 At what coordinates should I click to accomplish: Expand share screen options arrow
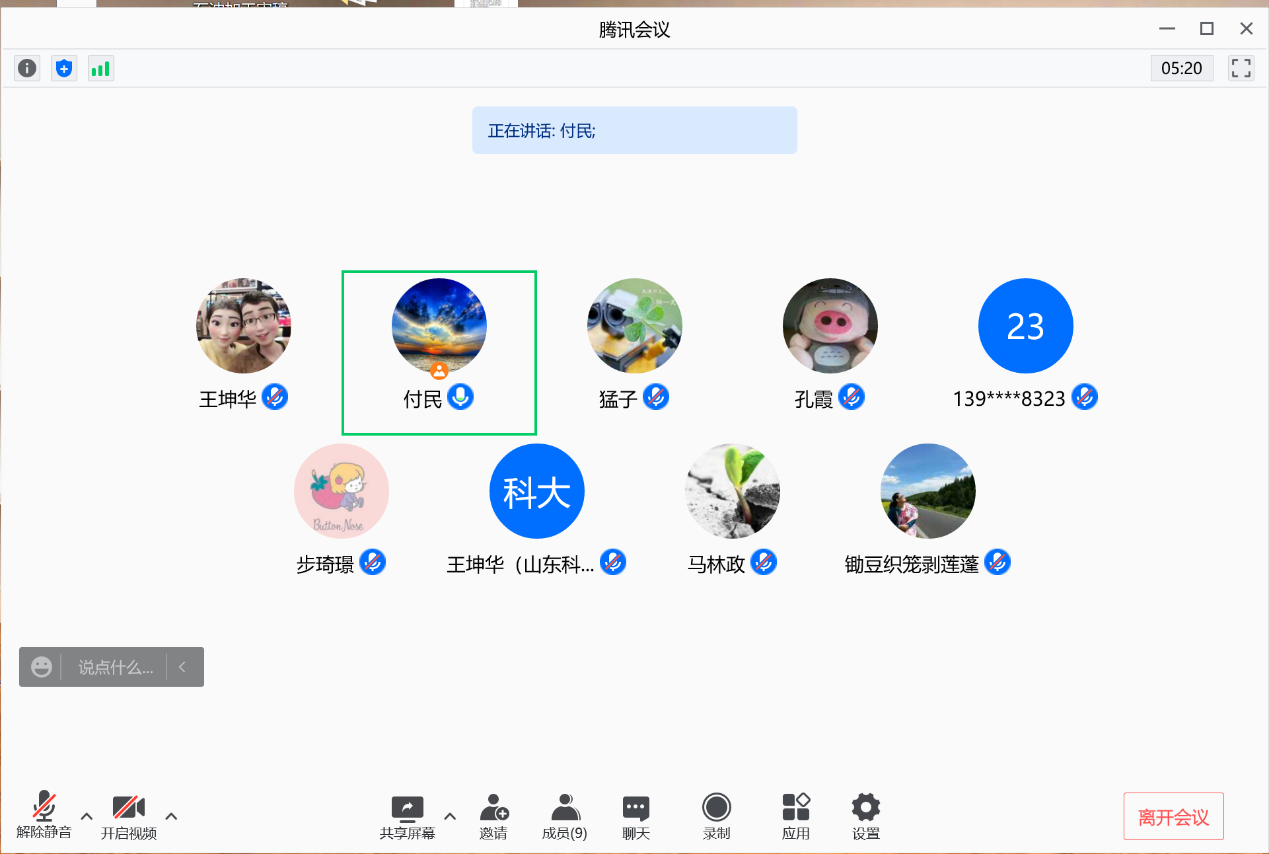[x=450, y=815]
